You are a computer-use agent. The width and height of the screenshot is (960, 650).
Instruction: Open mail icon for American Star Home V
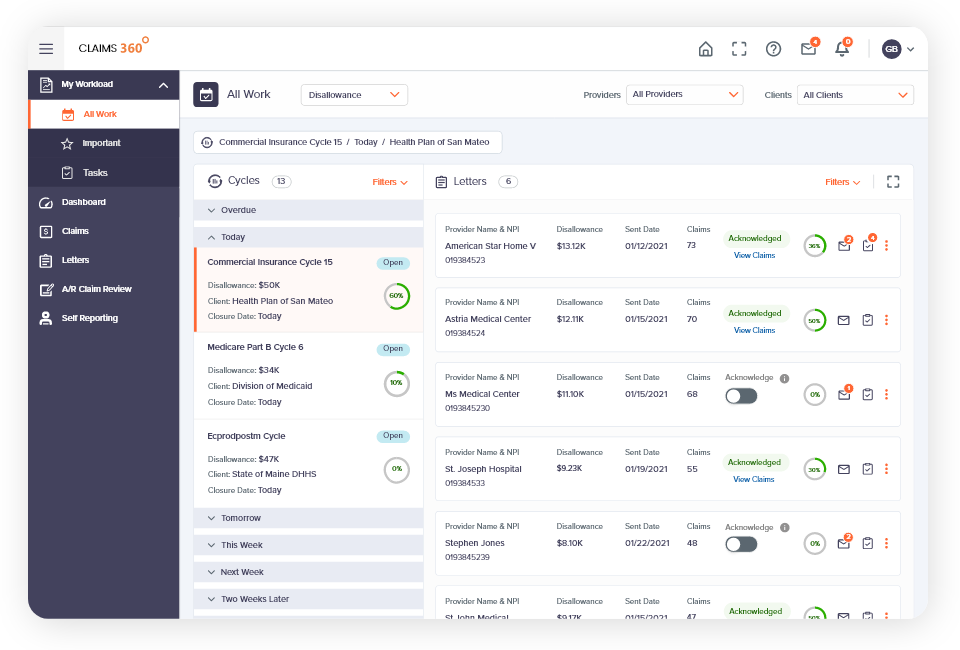click(844, 245)
